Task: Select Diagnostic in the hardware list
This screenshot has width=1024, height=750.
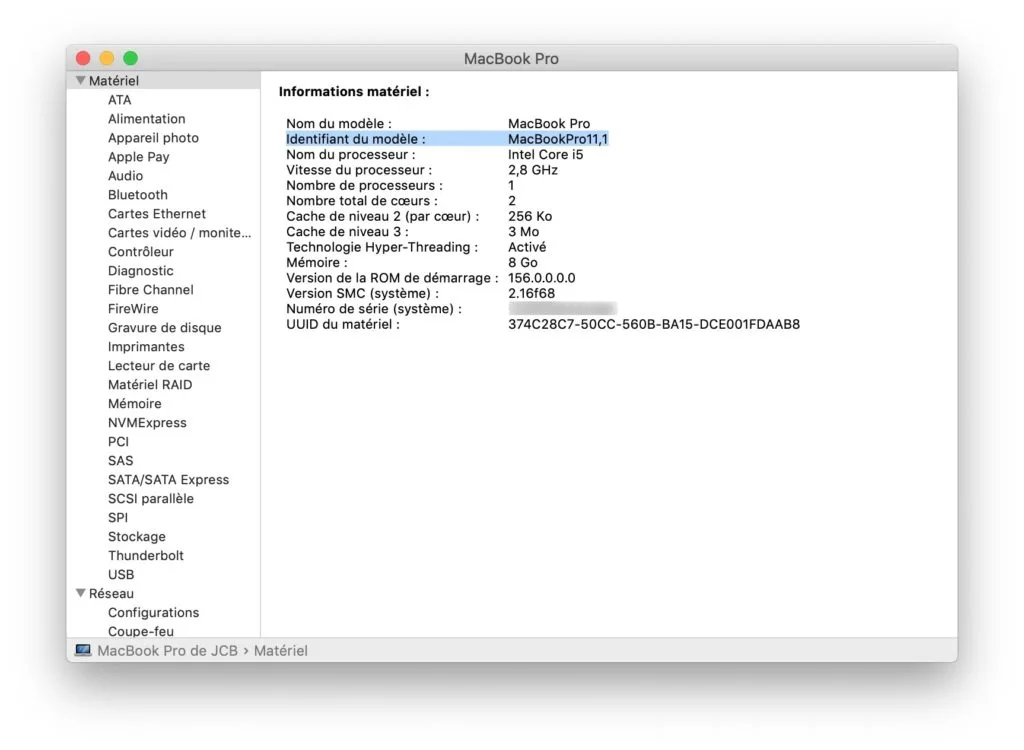Action: (x=141, y=270)
